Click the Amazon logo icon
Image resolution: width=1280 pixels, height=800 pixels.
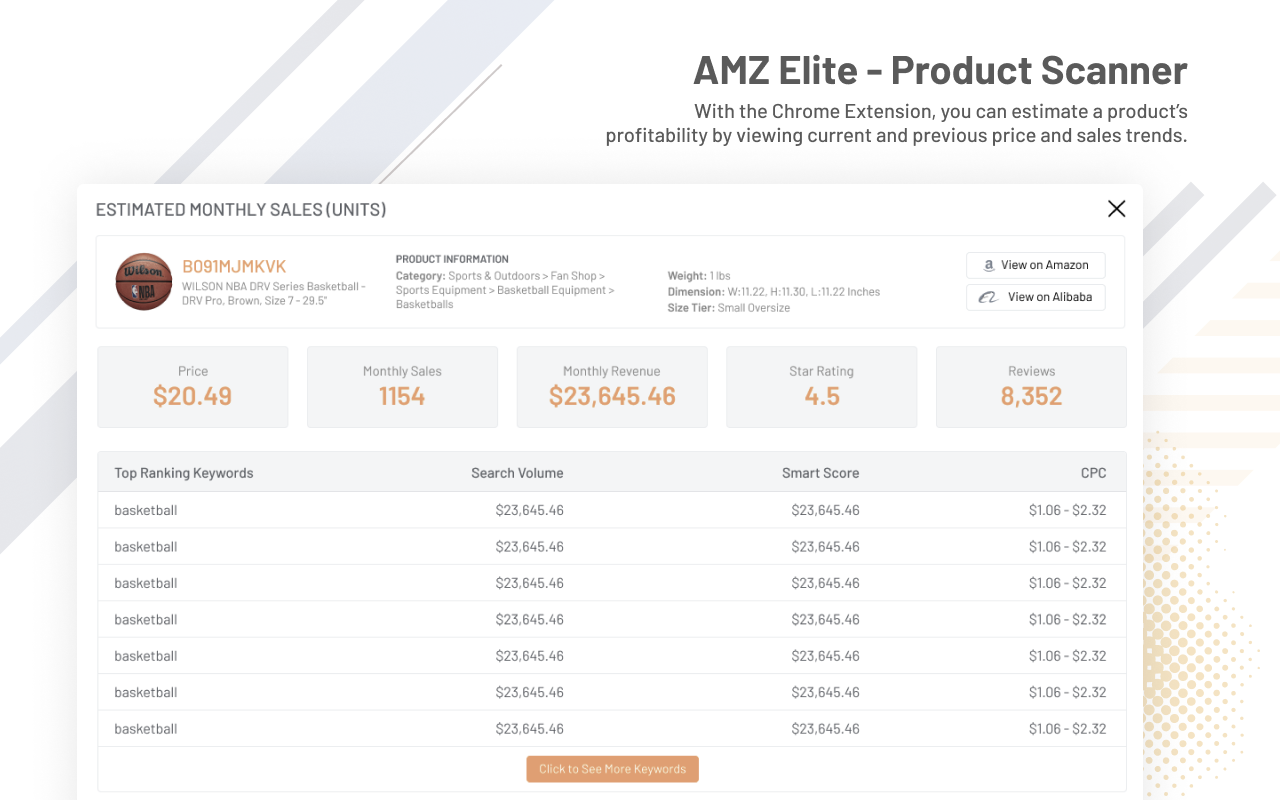pos(988,265)
